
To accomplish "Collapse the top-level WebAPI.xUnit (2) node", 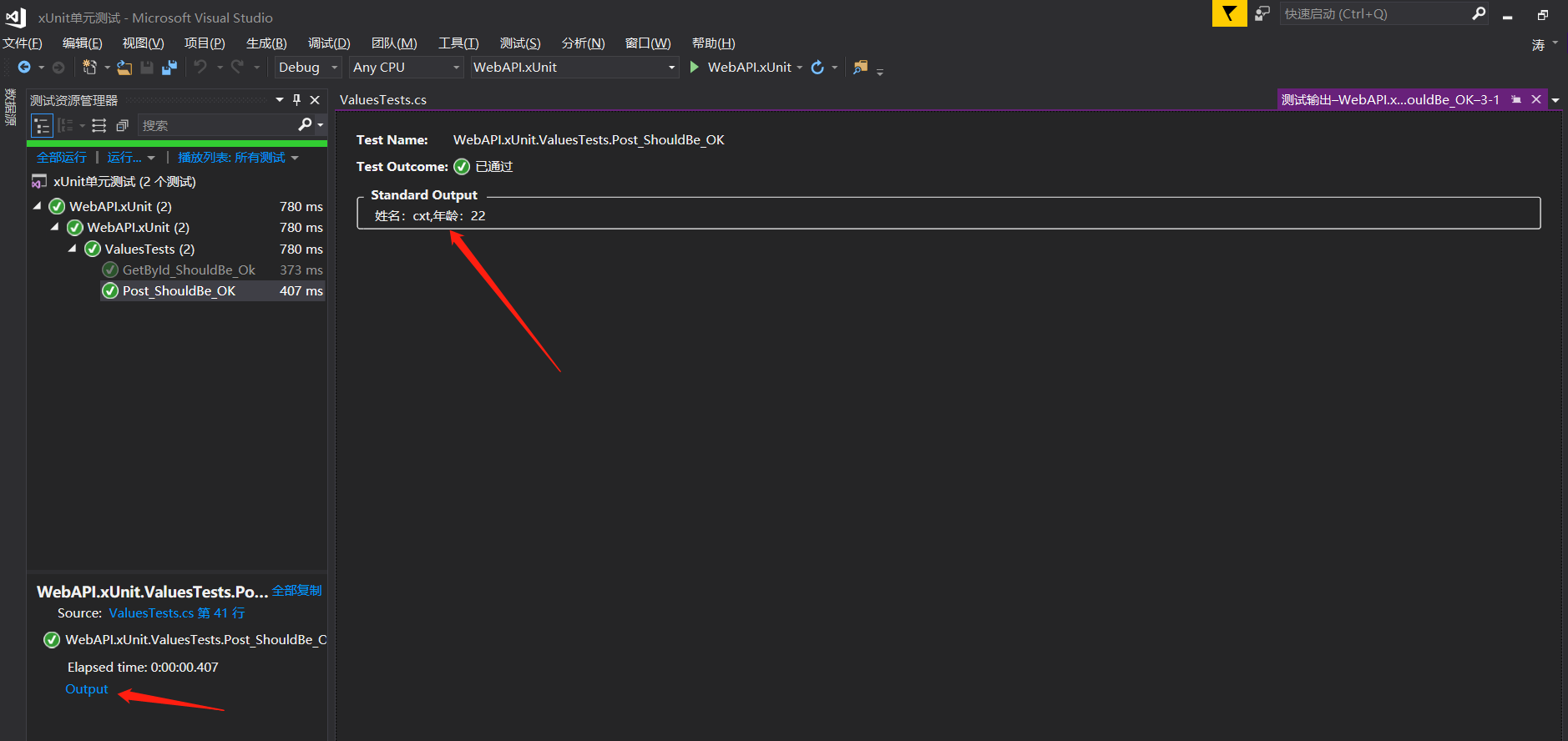I will [37, 205].
